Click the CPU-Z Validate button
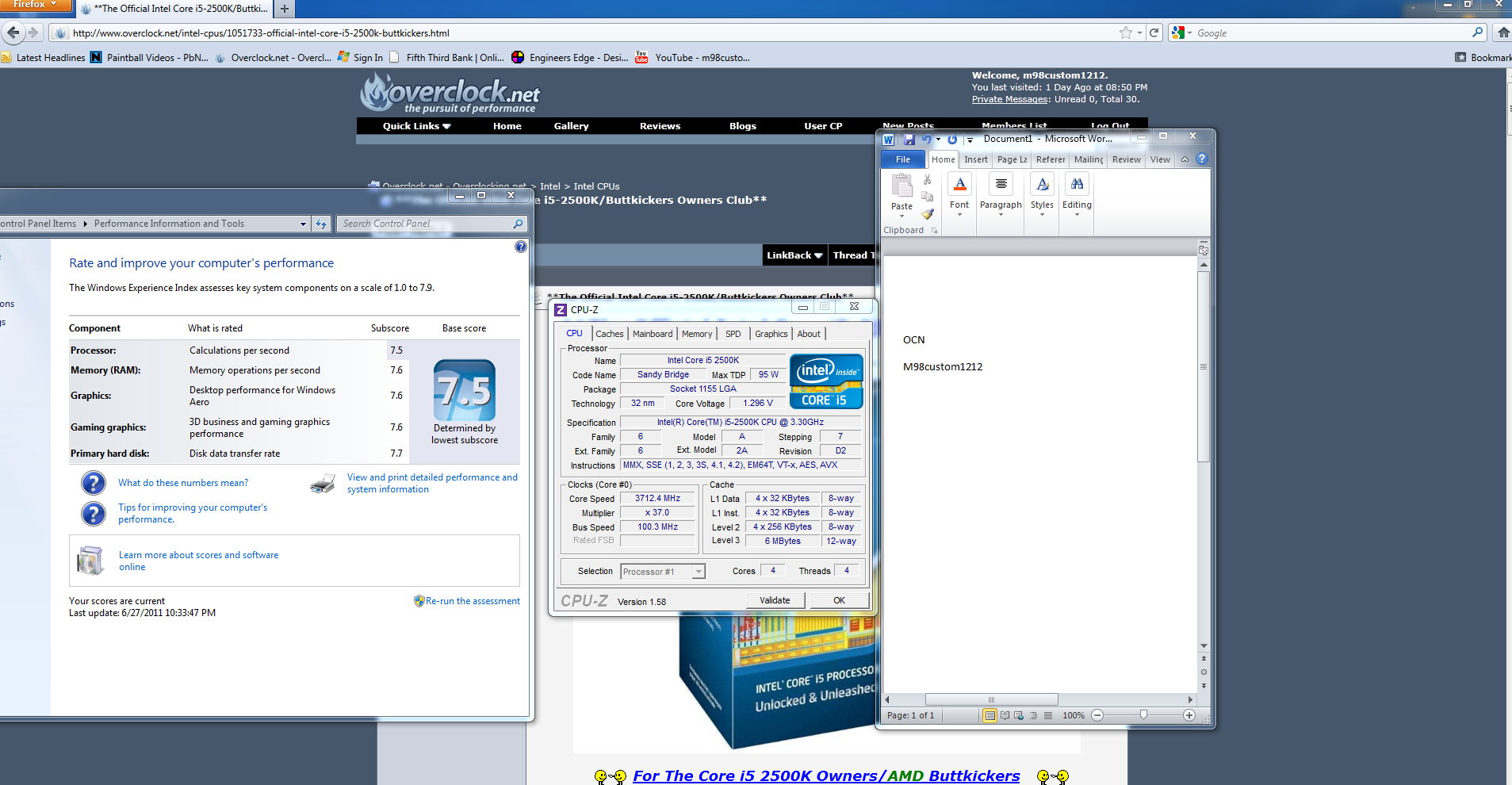 (775, 600)
